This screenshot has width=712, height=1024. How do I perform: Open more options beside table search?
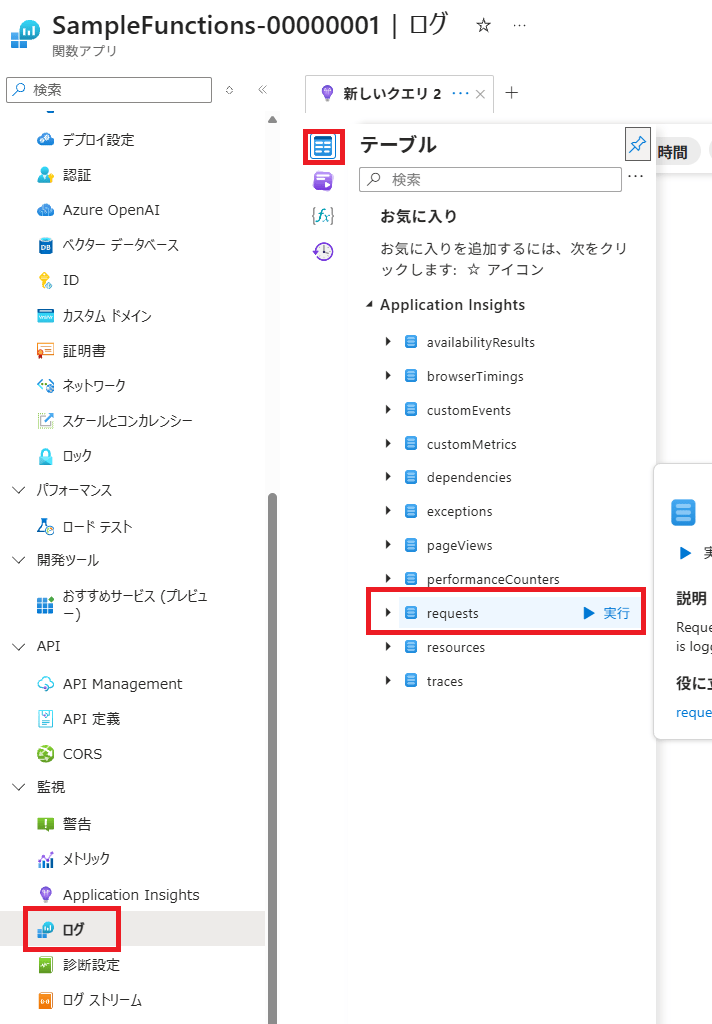(x=636, y=177)
